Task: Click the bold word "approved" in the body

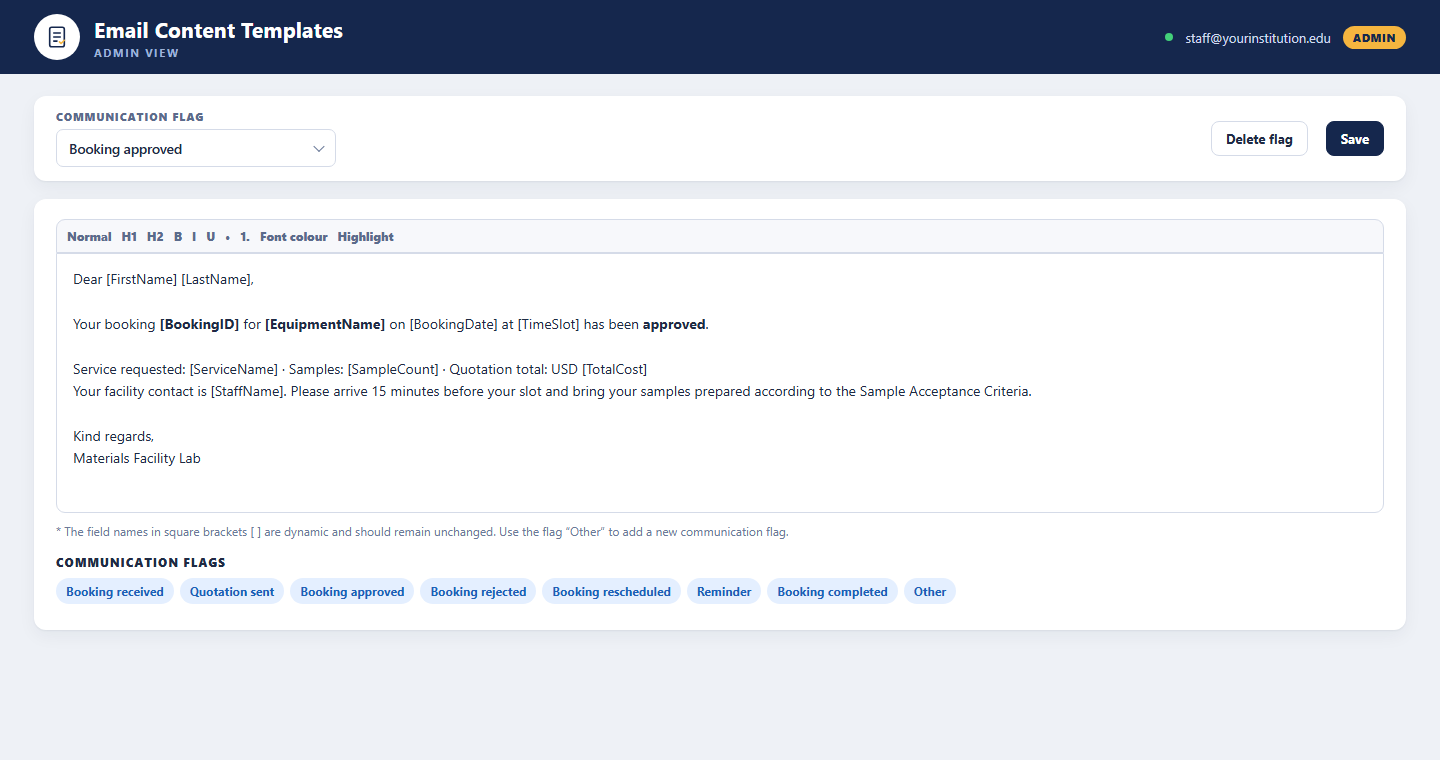Action: click(674, 324)
